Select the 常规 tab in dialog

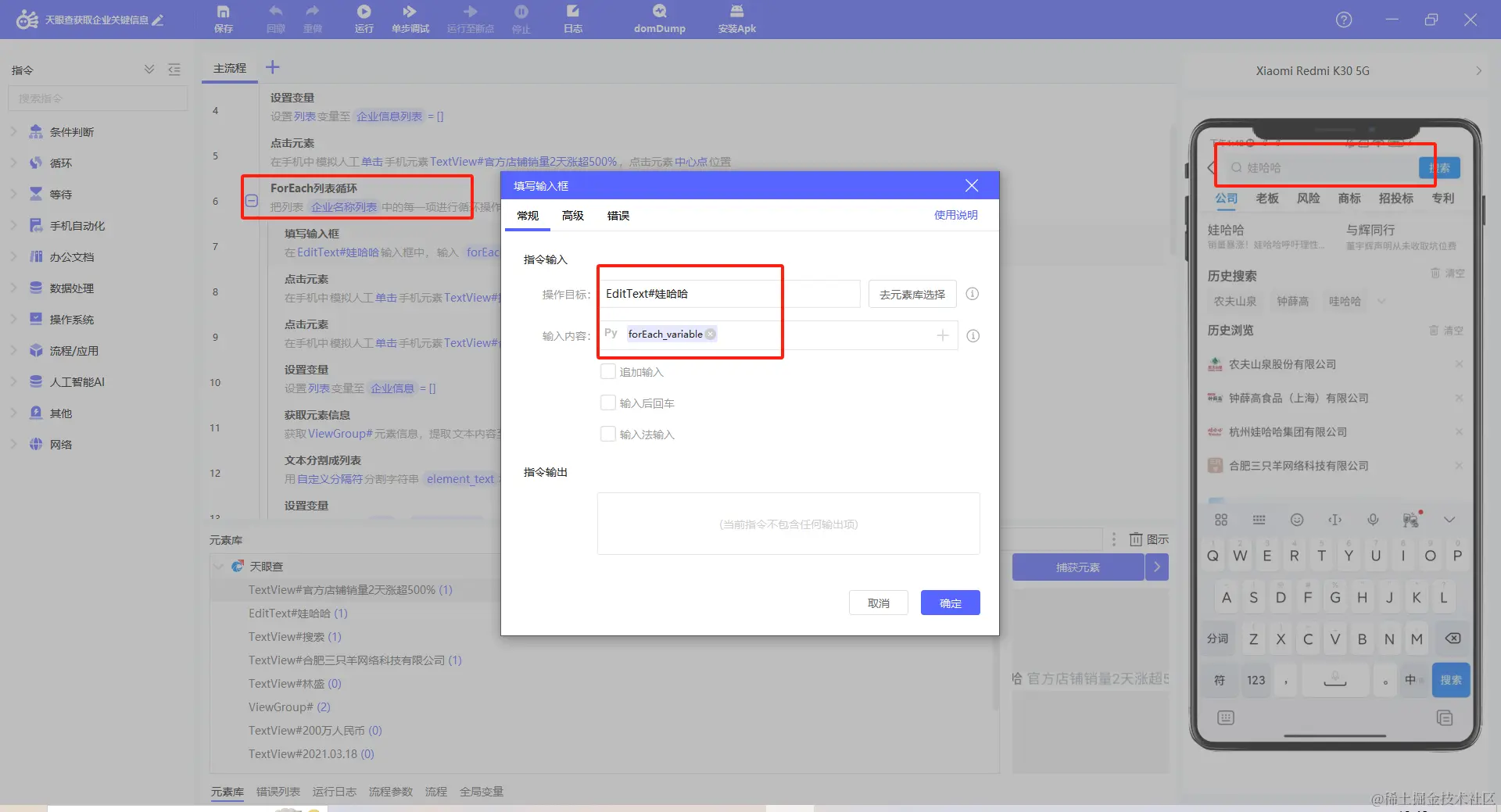pyautogui.click(x=528, y=216)
